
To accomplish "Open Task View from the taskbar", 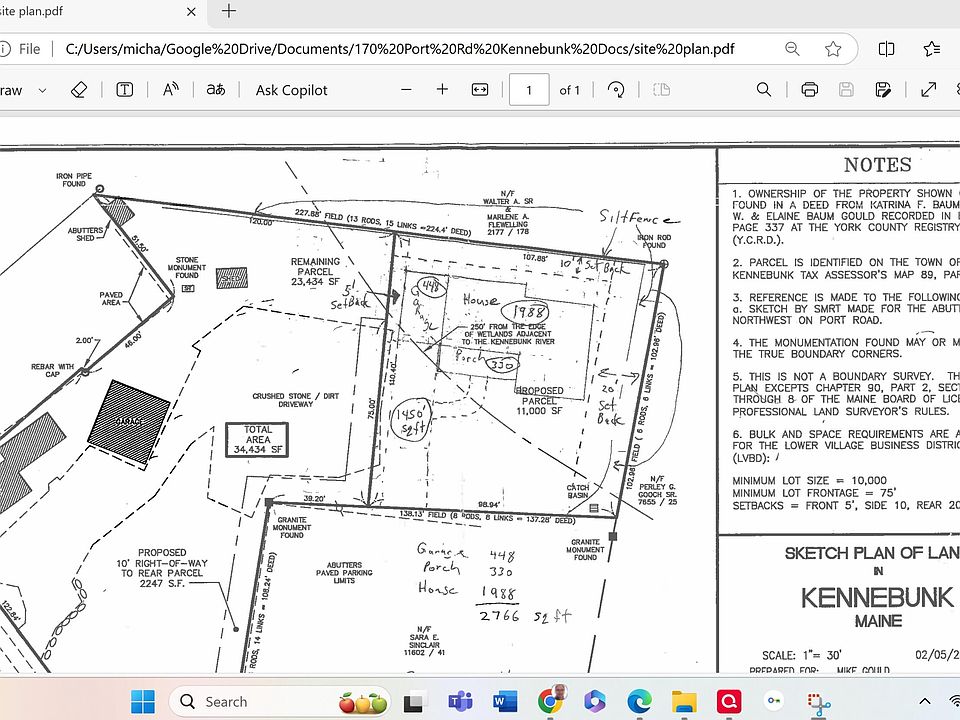I will (x=416, y=702).
